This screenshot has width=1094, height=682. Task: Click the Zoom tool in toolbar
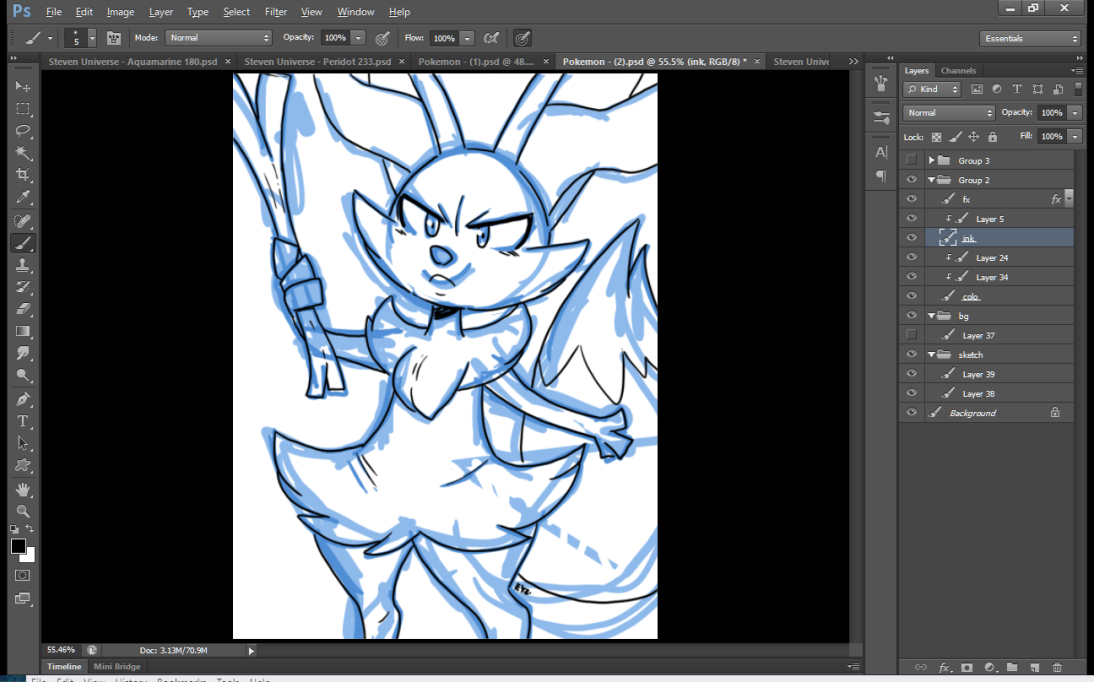point(23,511)
